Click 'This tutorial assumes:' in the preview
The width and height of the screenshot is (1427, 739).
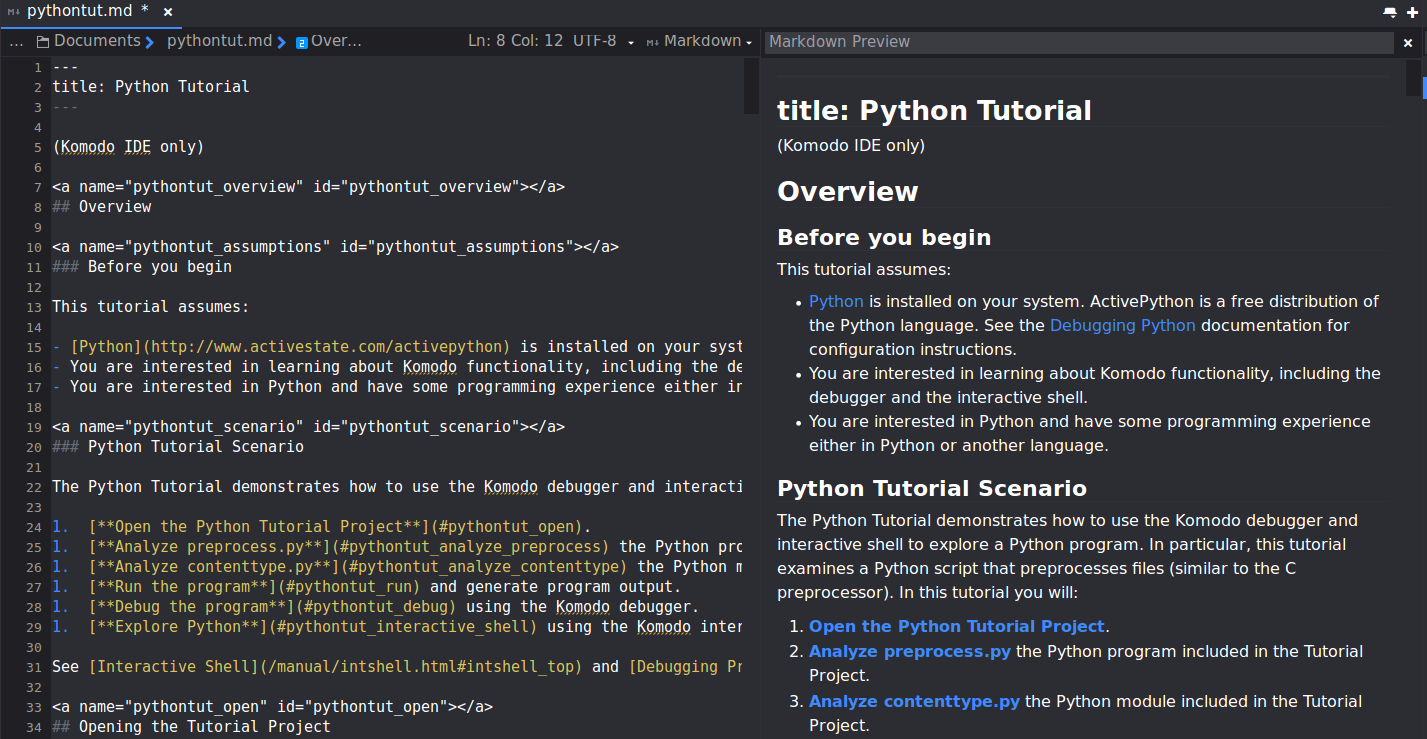[864, 269]
